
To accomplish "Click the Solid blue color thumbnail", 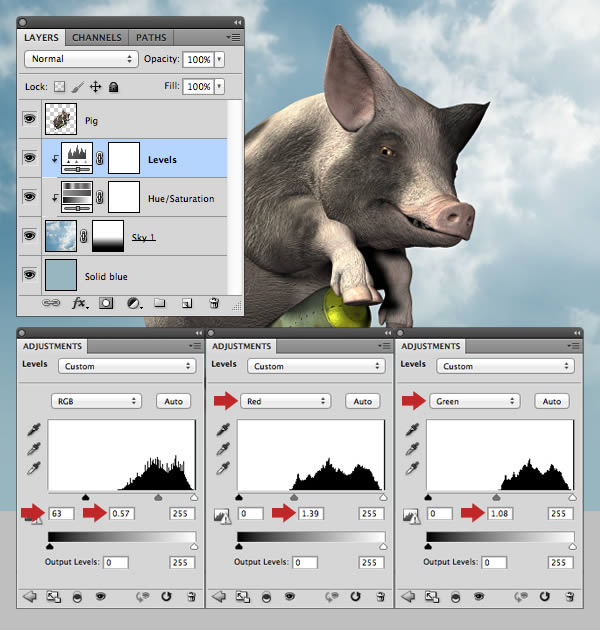I will click(61, 275).
